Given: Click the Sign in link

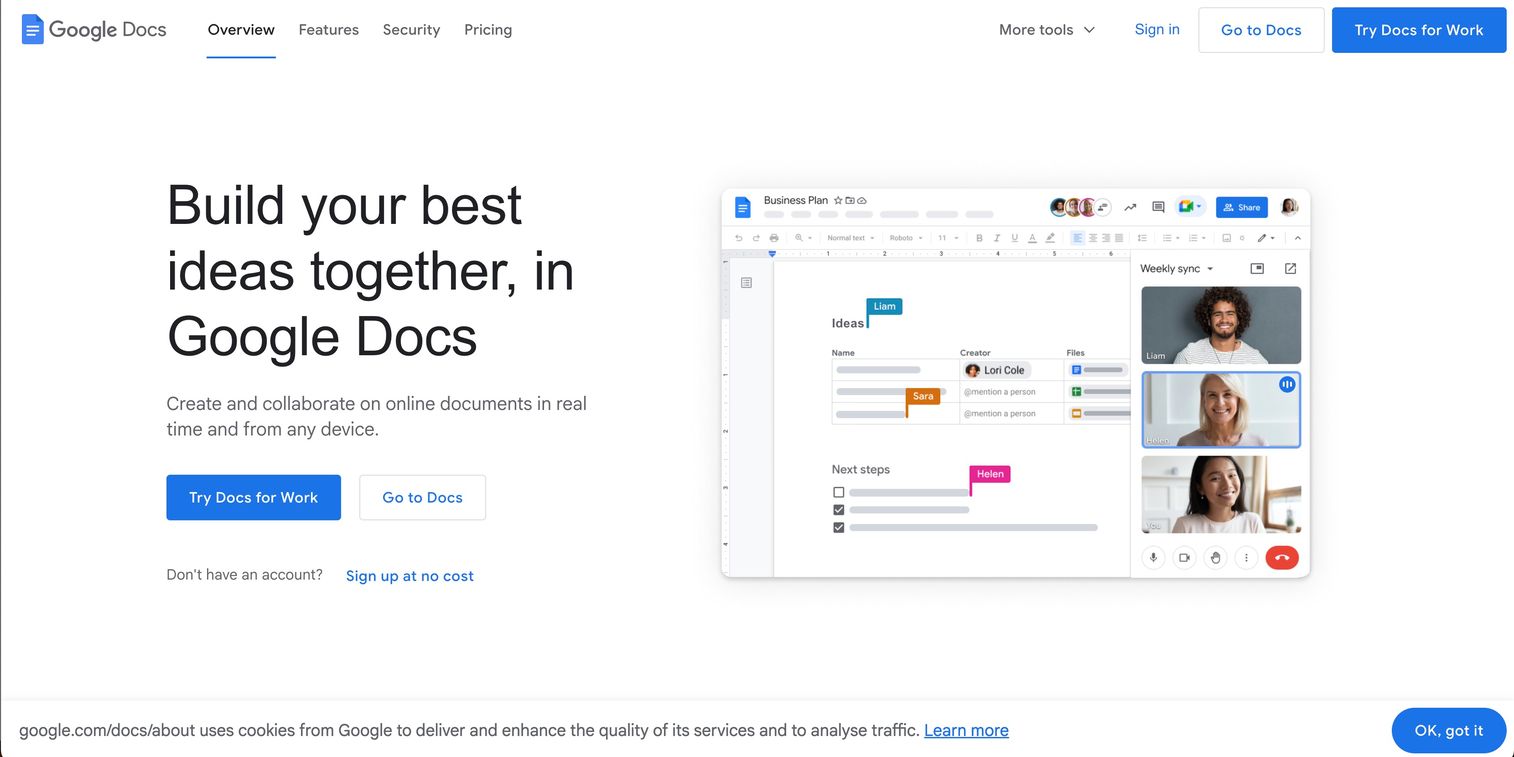Looking at the screenshot, I should click(x=1157, y=29).
